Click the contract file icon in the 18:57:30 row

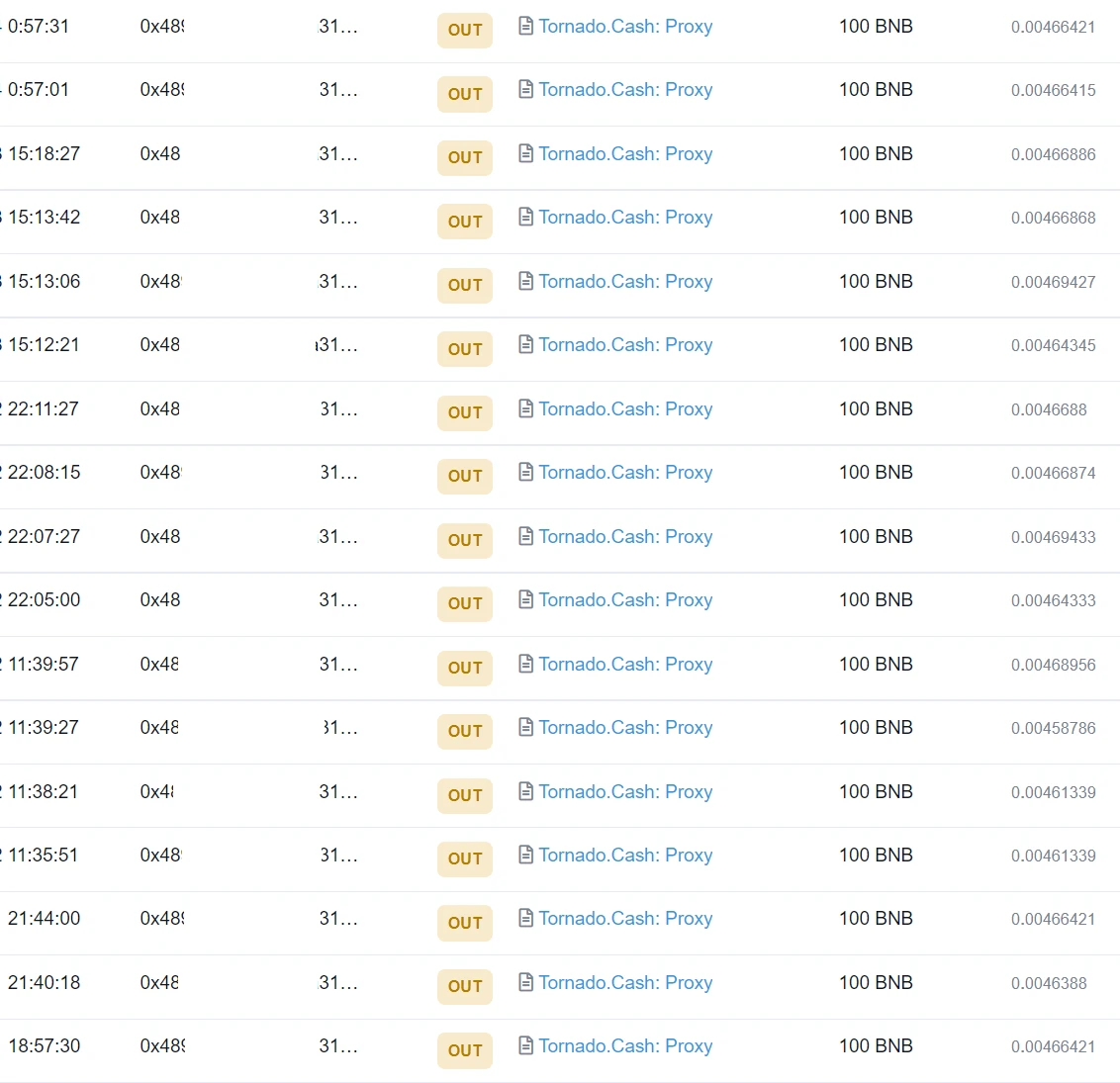coord(525,1045)
